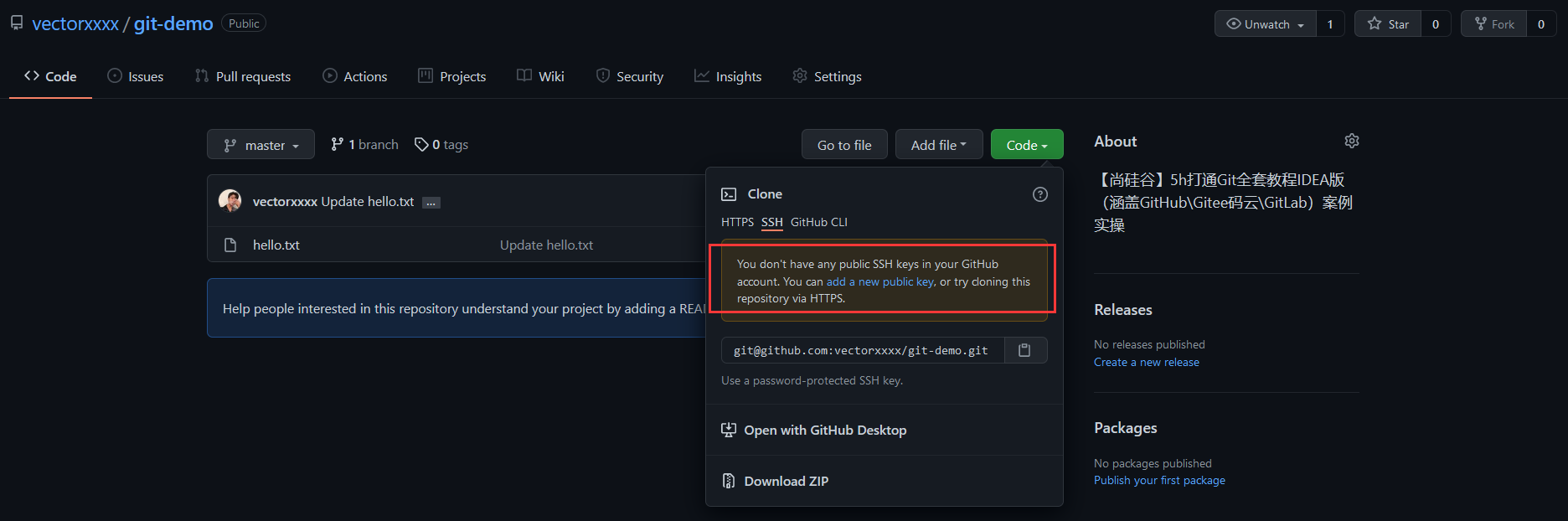The height and width of the screenshot is (521, 1568).
Task: Open the Issues tab
Action: [x=136, y=76]
